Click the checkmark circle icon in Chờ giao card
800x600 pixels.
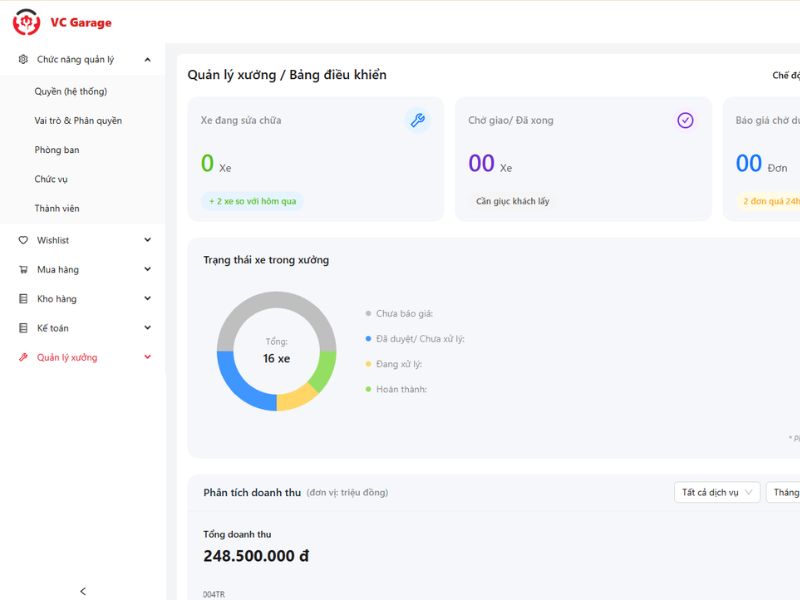[685, 120]
